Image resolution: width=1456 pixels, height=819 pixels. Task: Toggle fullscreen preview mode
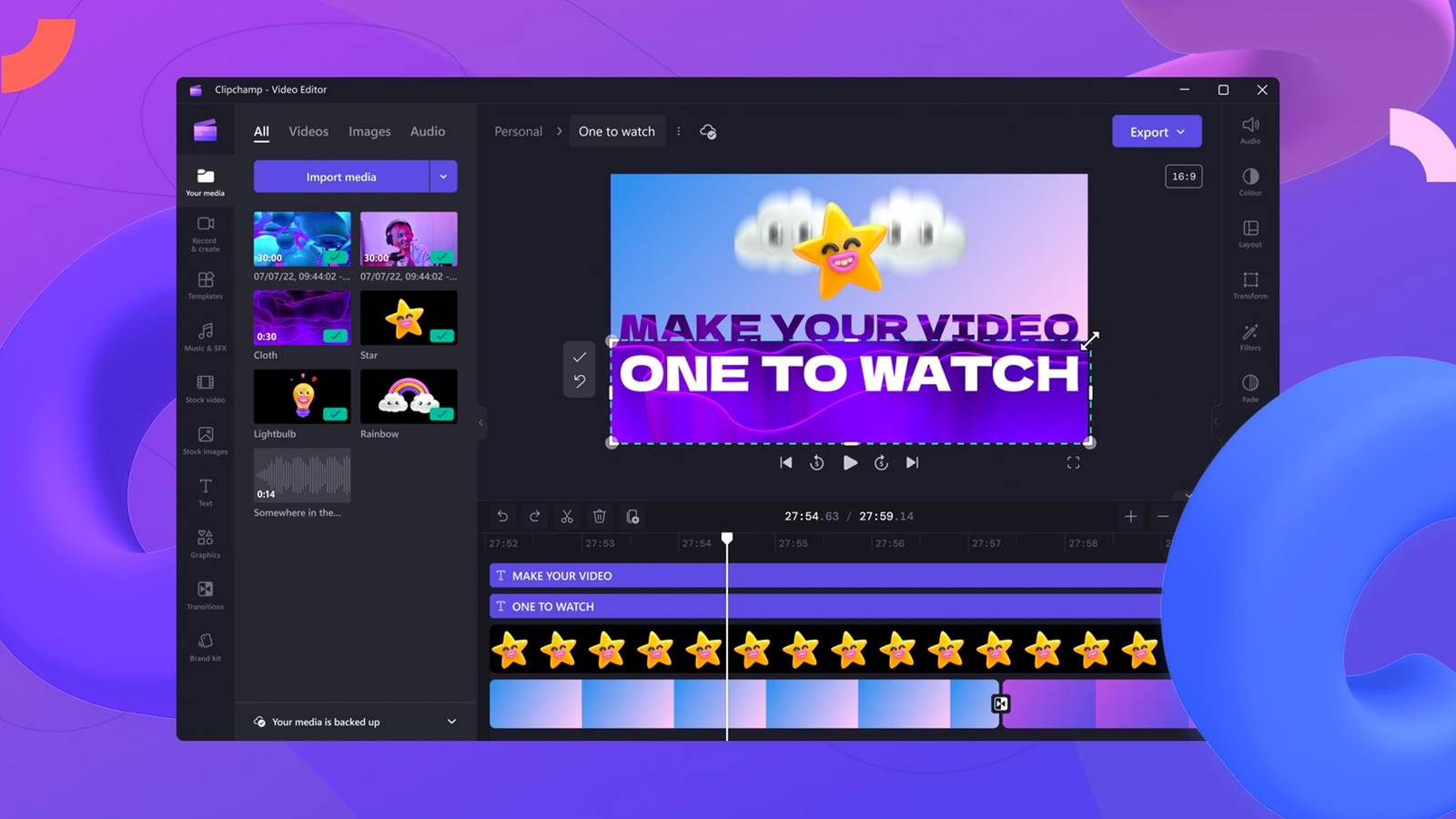pos(1073,463)
